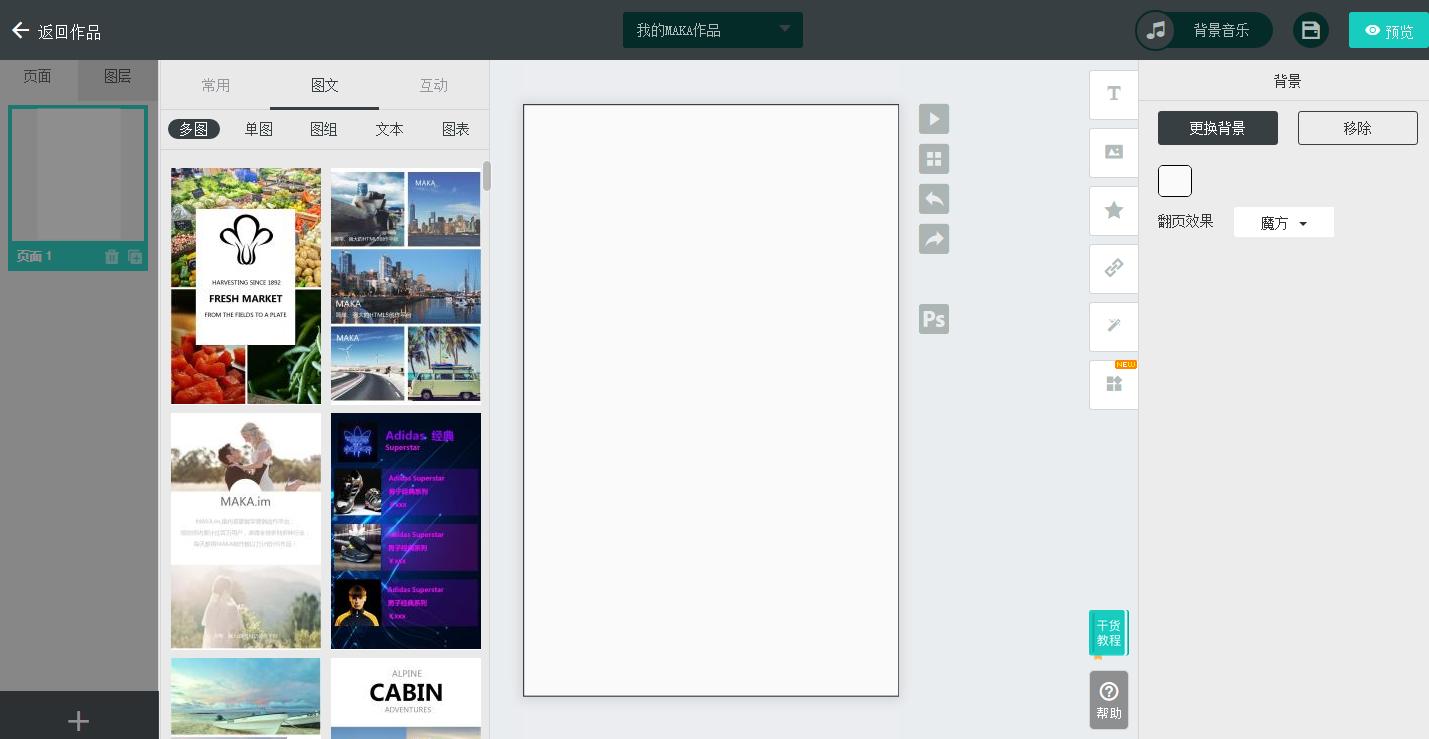Click the save disk icon
This screenshot has height=739, width=1429.
(x=1310, y=30)
